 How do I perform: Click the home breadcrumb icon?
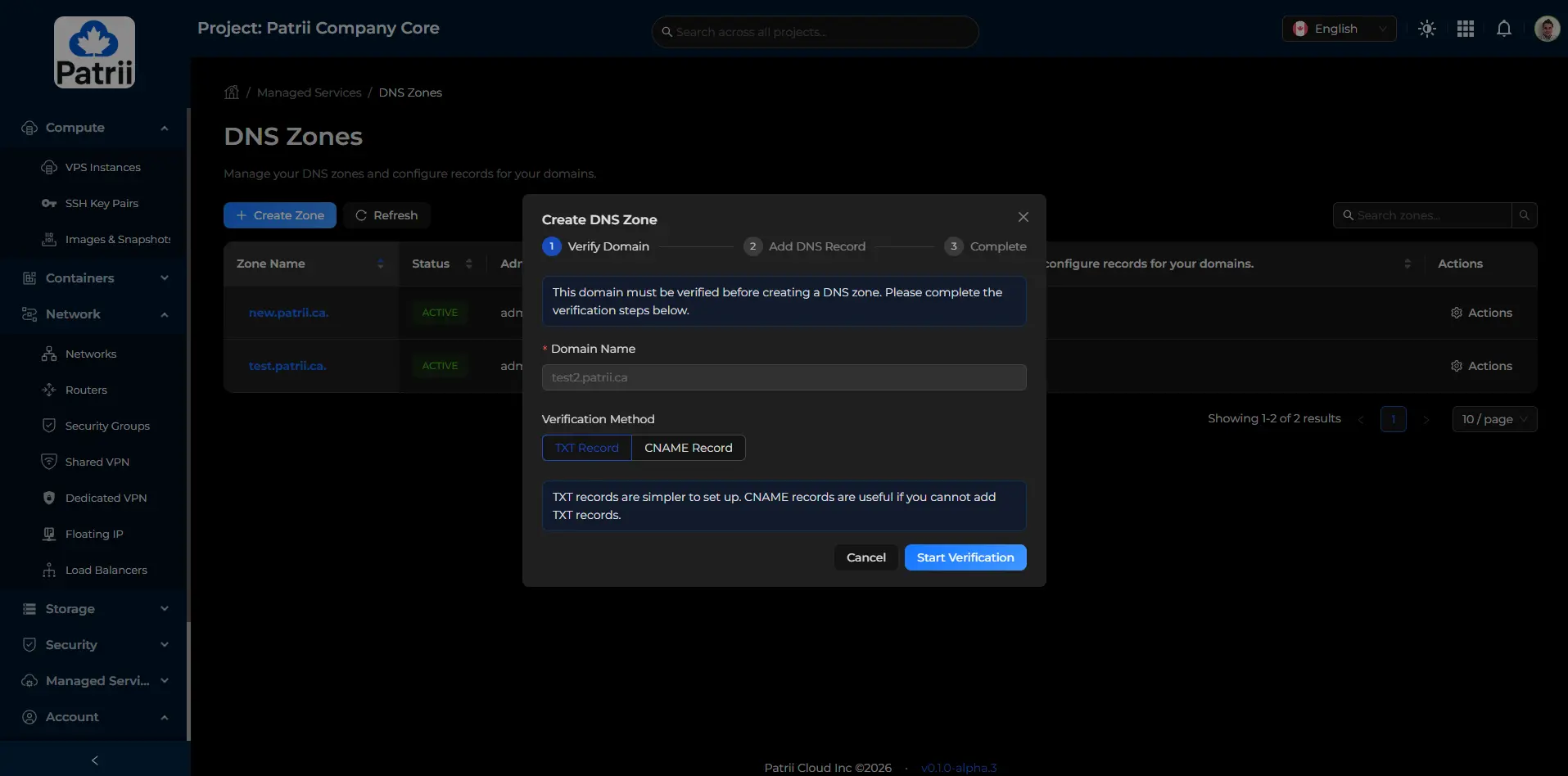coord(232,92)
